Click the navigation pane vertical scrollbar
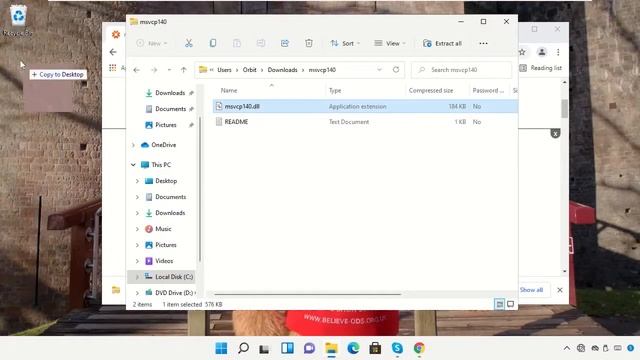640x360 pixels. (x=200, y=189)
